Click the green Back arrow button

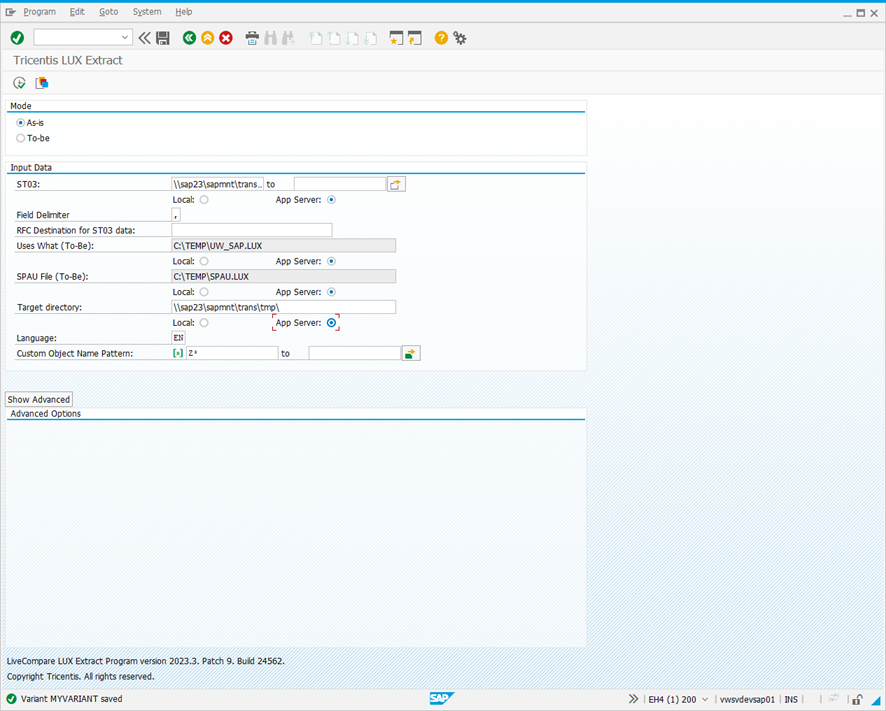pyautogui.click(x=189, y=38)
